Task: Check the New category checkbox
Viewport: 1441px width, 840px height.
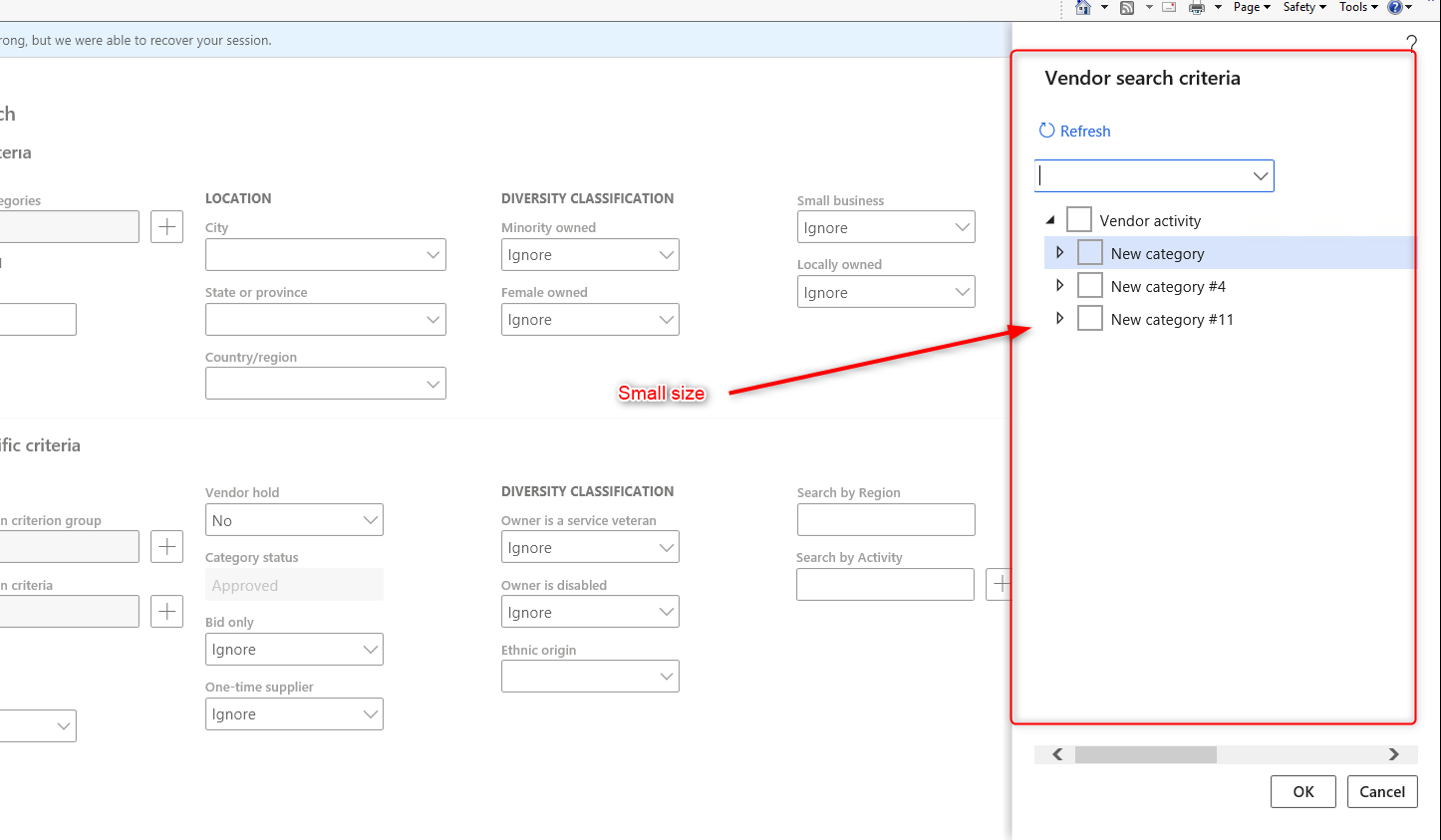Action: [x=1089, y=253]
